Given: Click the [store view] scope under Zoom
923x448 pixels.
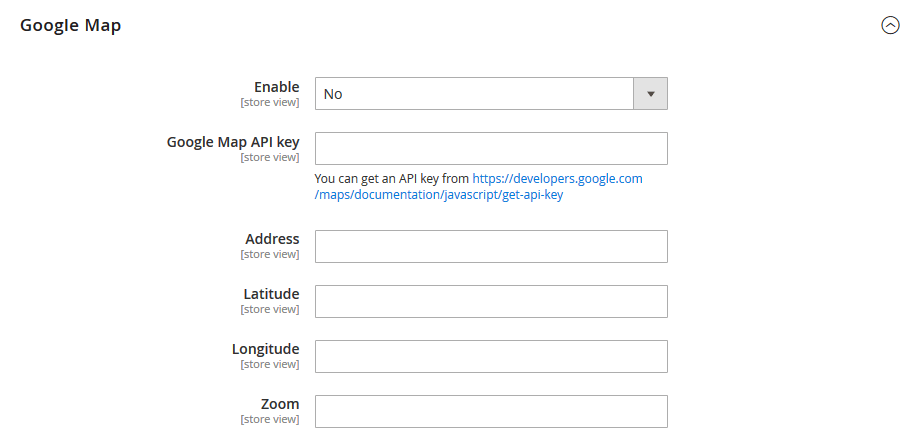Looking at the screenshot, I should tap(269, 420).
